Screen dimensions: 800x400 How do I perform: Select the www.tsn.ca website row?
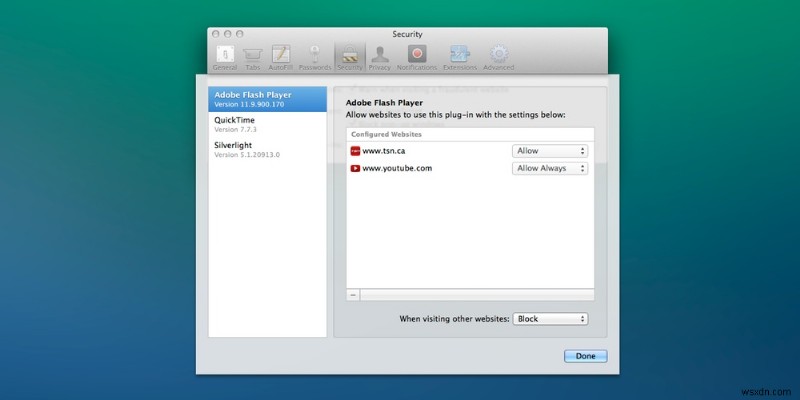click(470, 151)
